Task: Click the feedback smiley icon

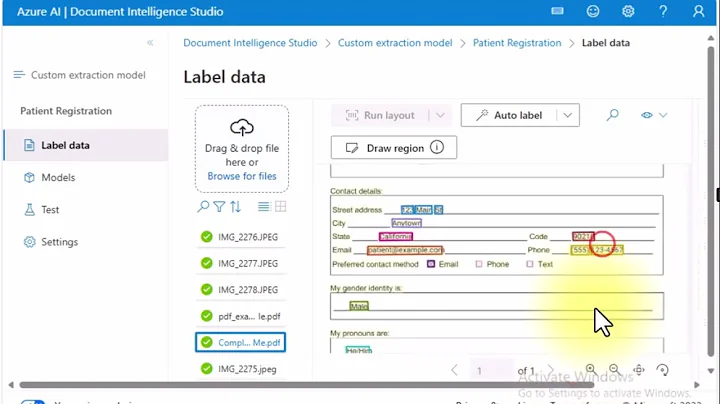Action: pyautogui.click(x=593, y=11)
